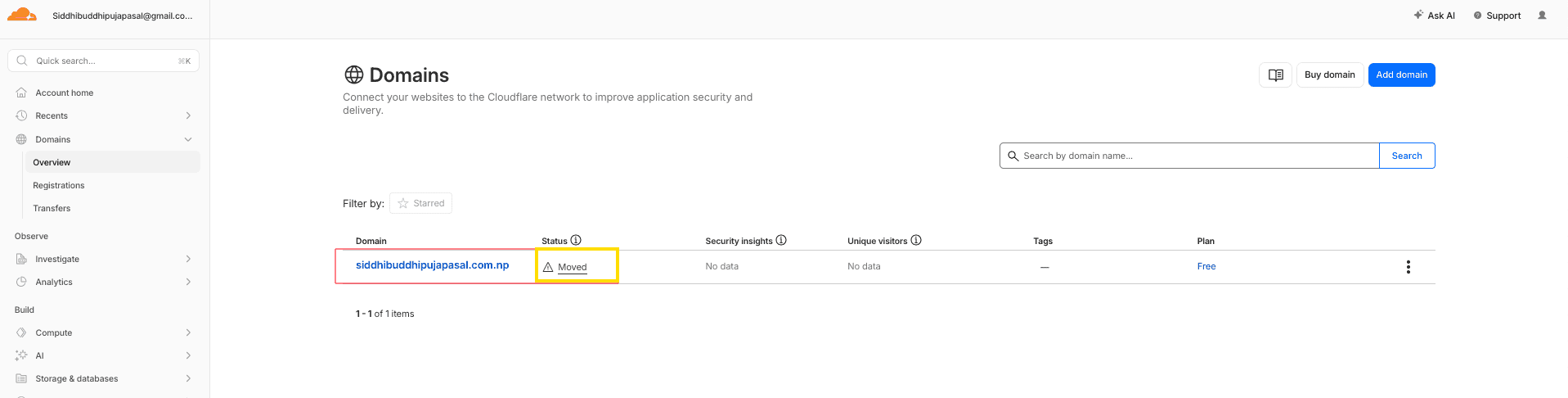Click the '1 - 1 of 1 items' text

tap(384, 314)
